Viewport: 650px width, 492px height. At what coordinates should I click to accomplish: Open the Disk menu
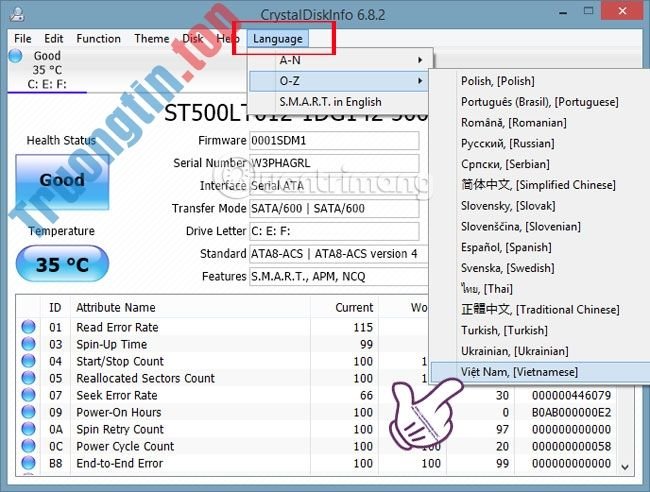pyautogui.click(x=192, y=39)
